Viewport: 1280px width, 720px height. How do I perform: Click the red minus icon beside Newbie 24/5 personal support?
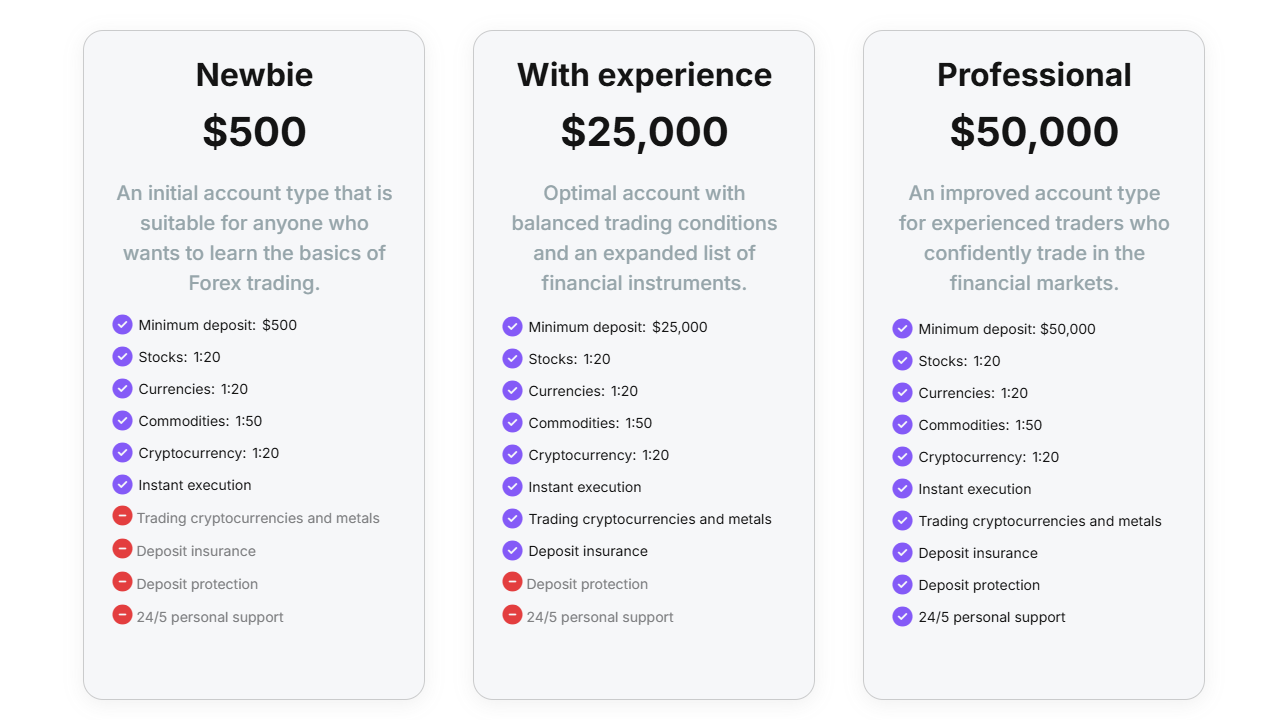pos(122,614)
